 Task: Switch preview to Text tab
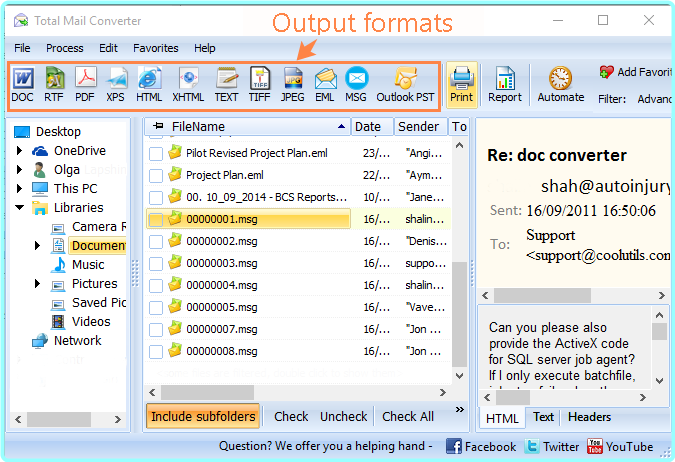pos(543,417)
